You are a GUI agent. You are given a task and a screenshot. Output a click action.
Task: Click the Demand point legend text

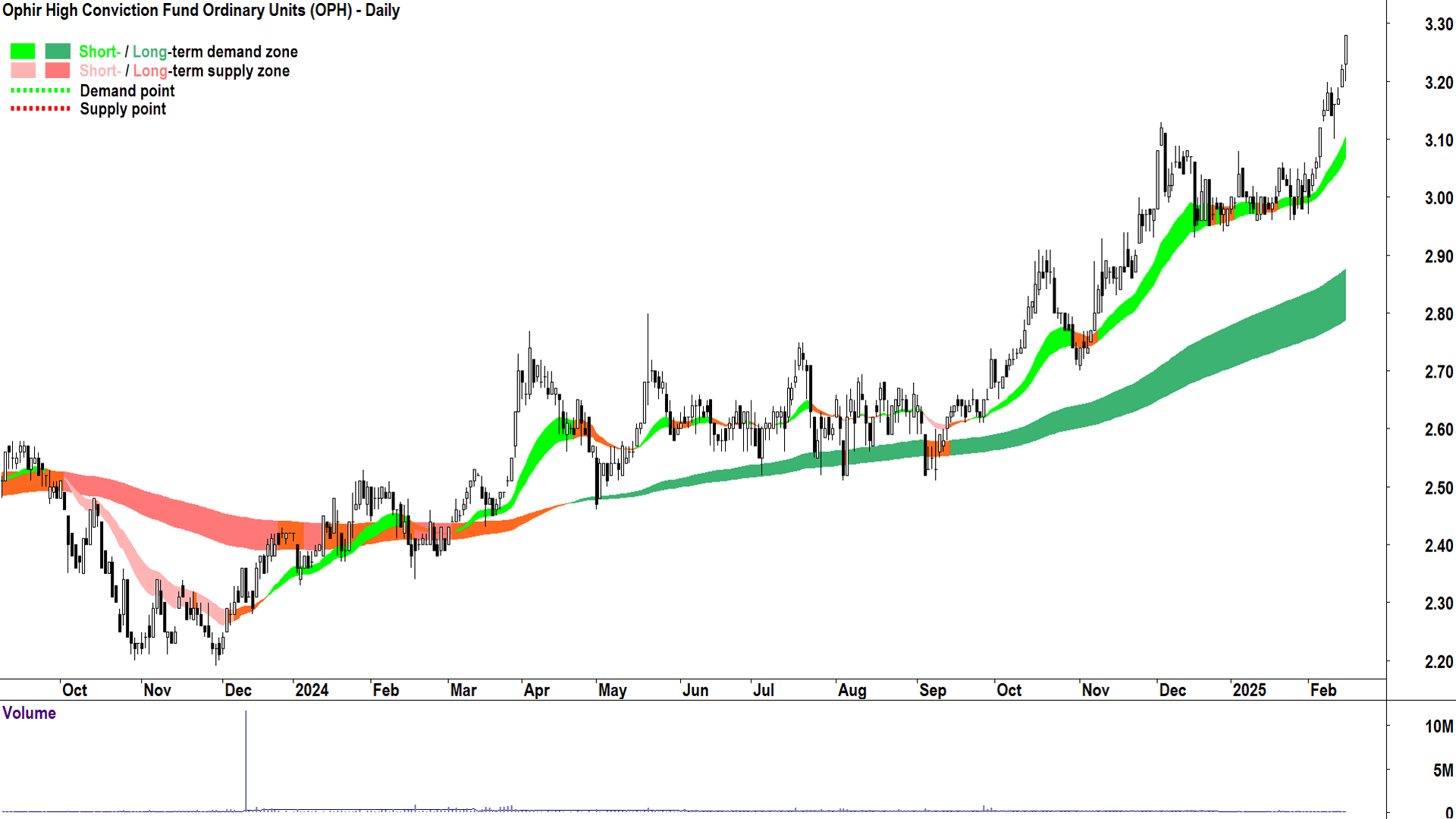(127, 91)
